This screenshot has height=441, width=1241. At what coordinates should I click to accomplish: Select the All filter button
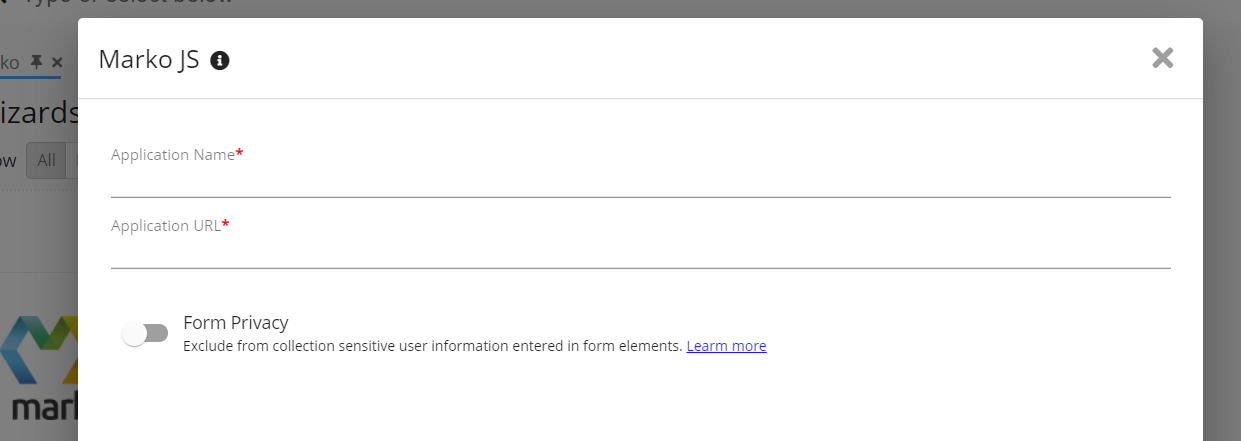pos(46,160)
